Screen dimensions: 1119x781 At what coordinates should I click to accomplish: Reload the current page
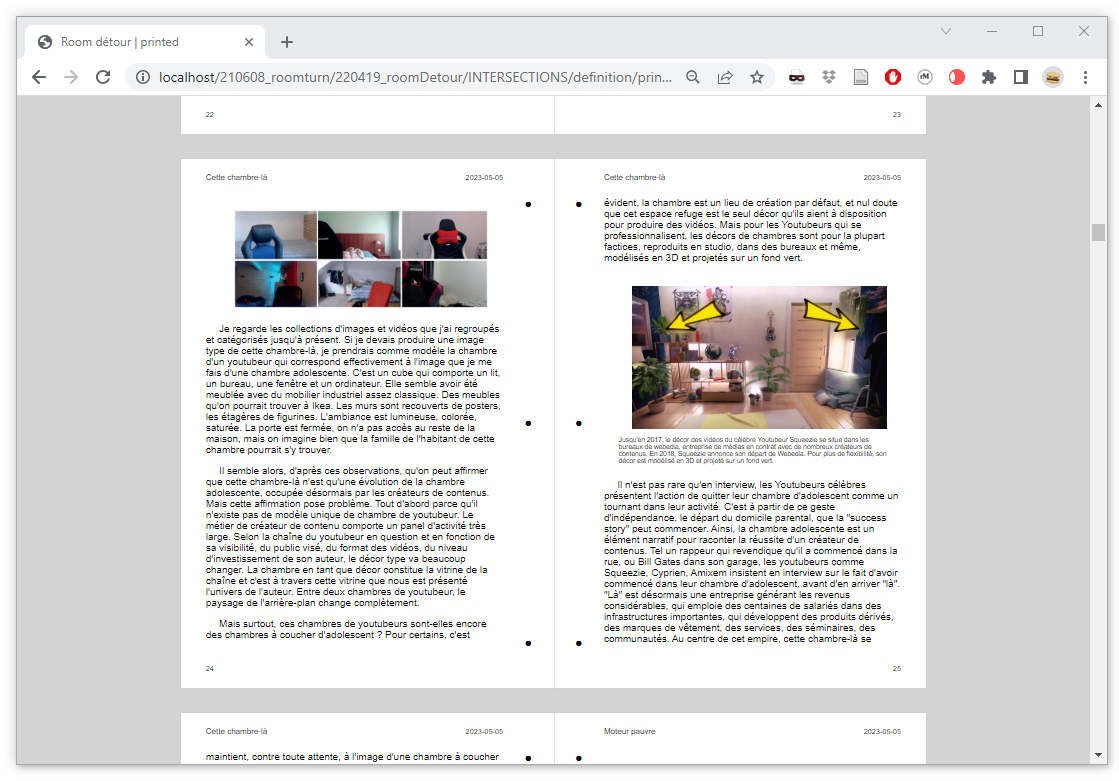click(102, 77)
